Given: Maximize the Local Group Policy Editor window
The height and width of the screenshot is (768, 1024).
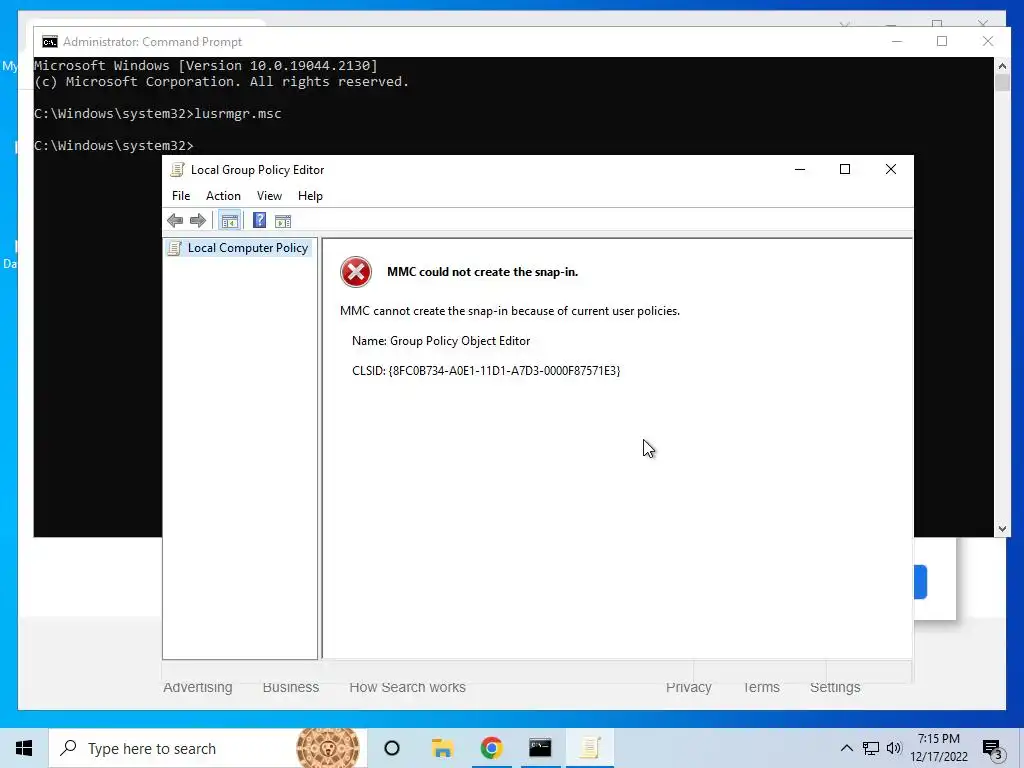Looking at the screenshot, I should [x=845, y=170].
